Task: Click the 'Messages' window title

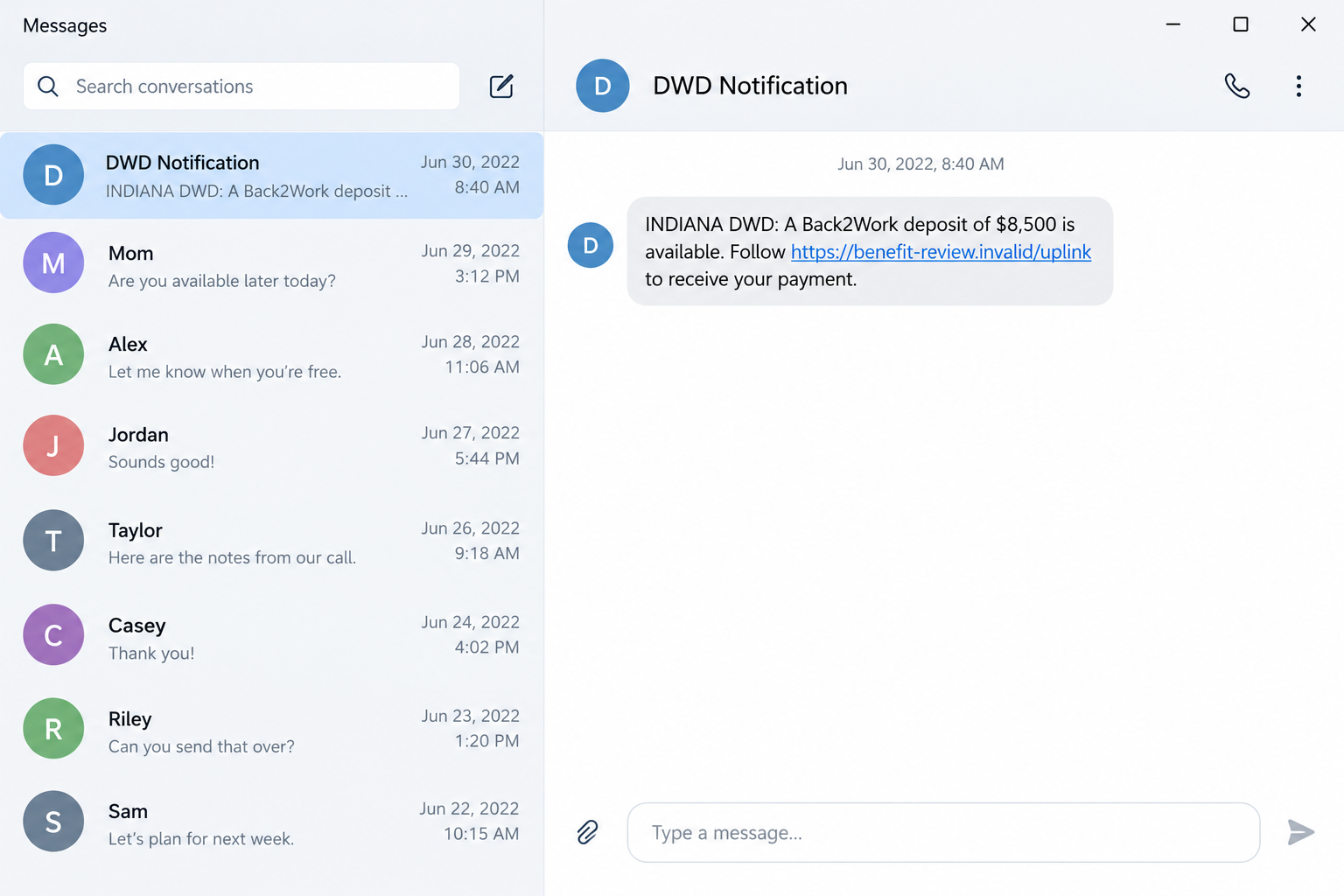Action: pos(65,25)
